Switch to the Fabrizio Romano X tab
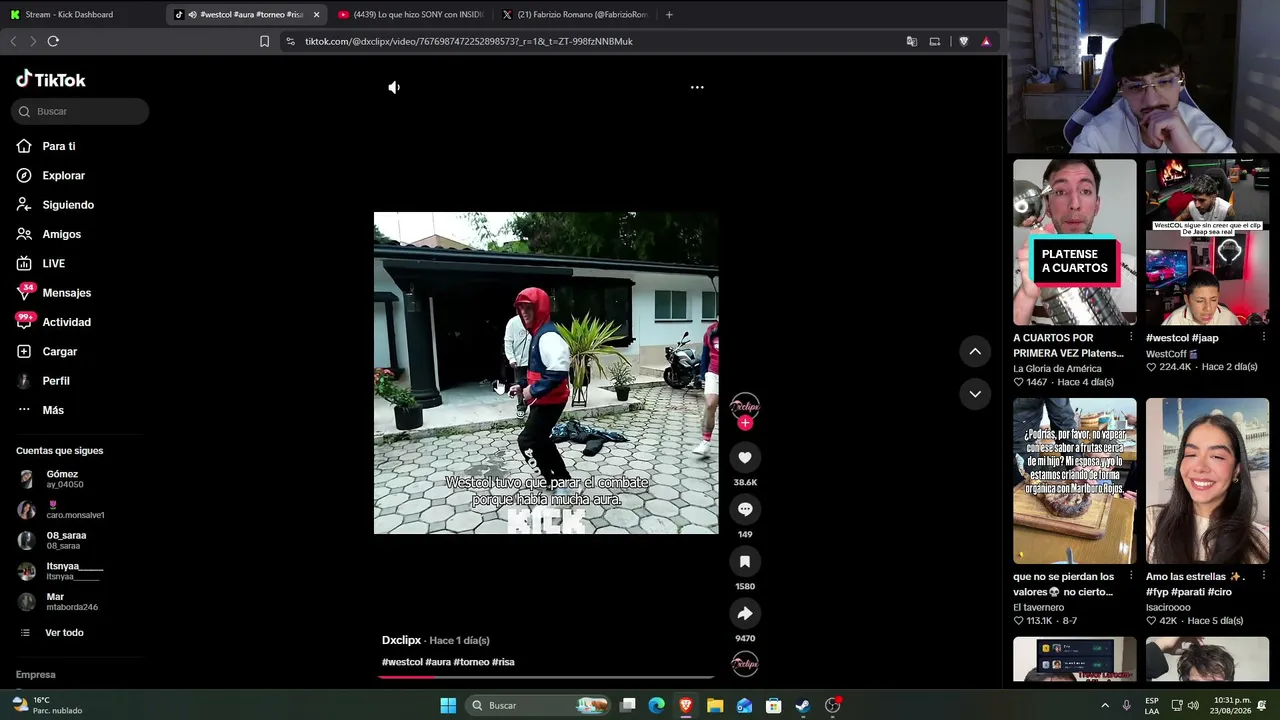This screenshot has width=1280, height=720. [576, 14]
